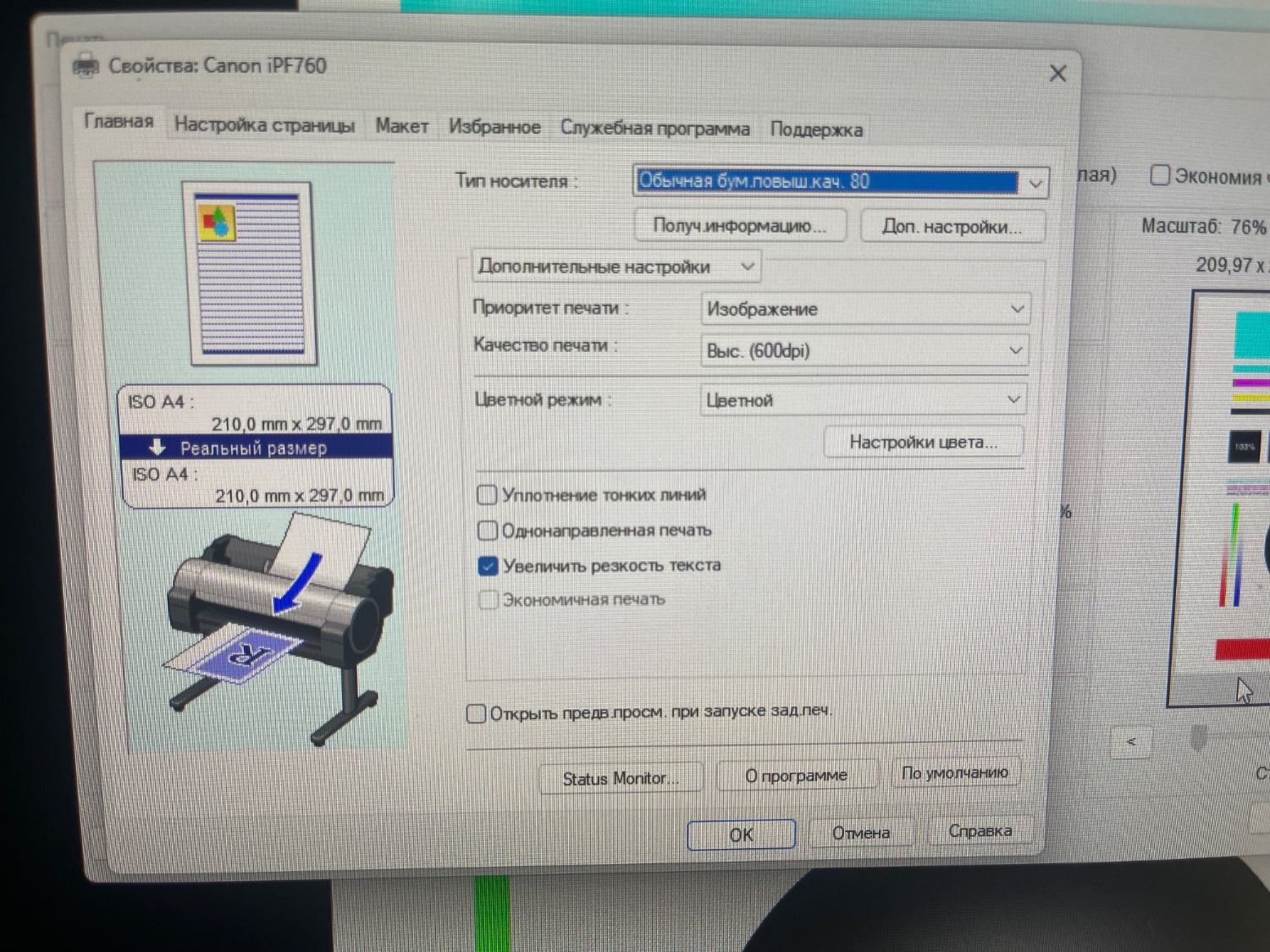Enable Однонаправленная печать checkbox
The image size is (1270, 952).
click(487, 531)
